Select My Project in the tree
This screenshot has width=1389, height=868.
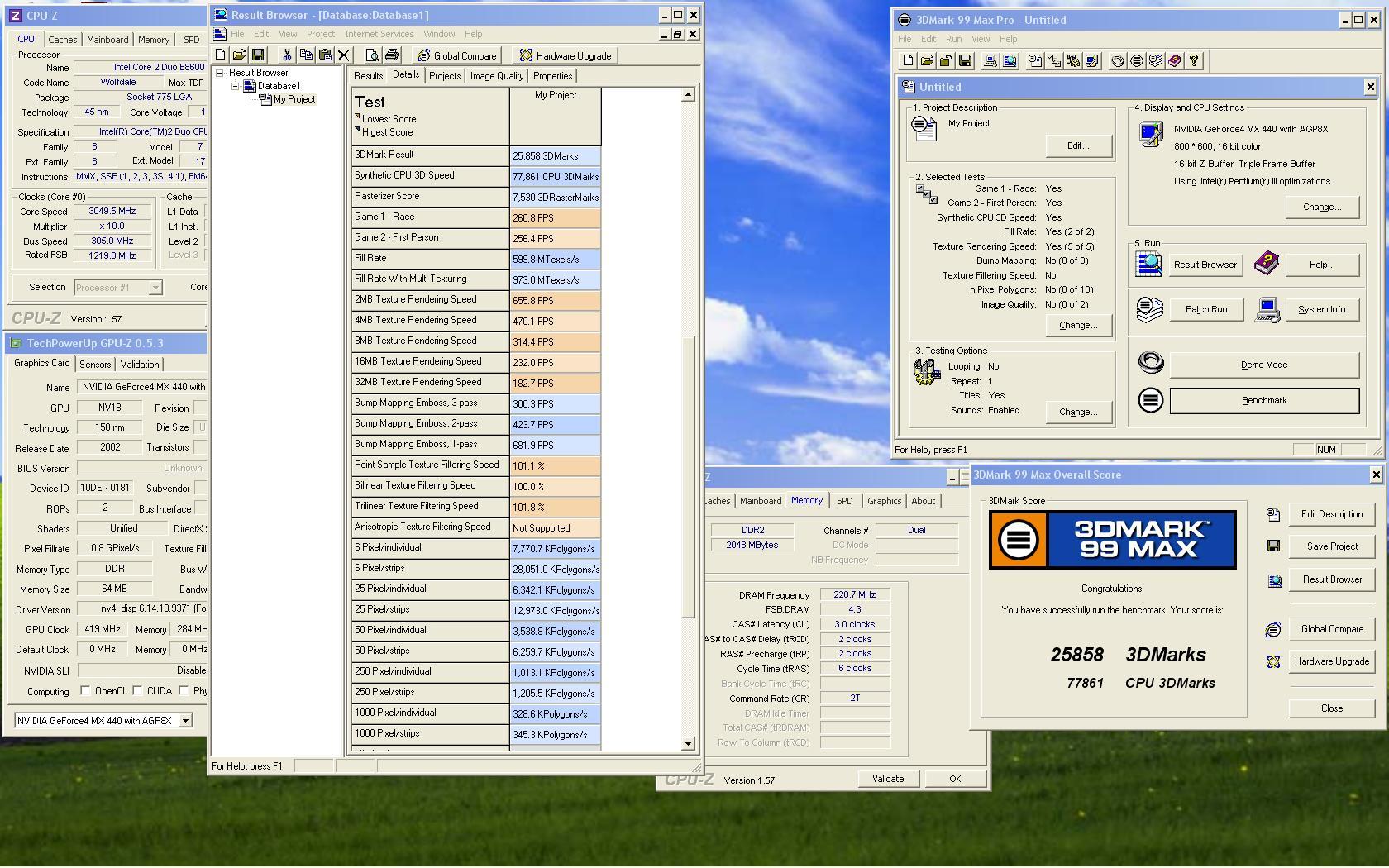(294, 99)
